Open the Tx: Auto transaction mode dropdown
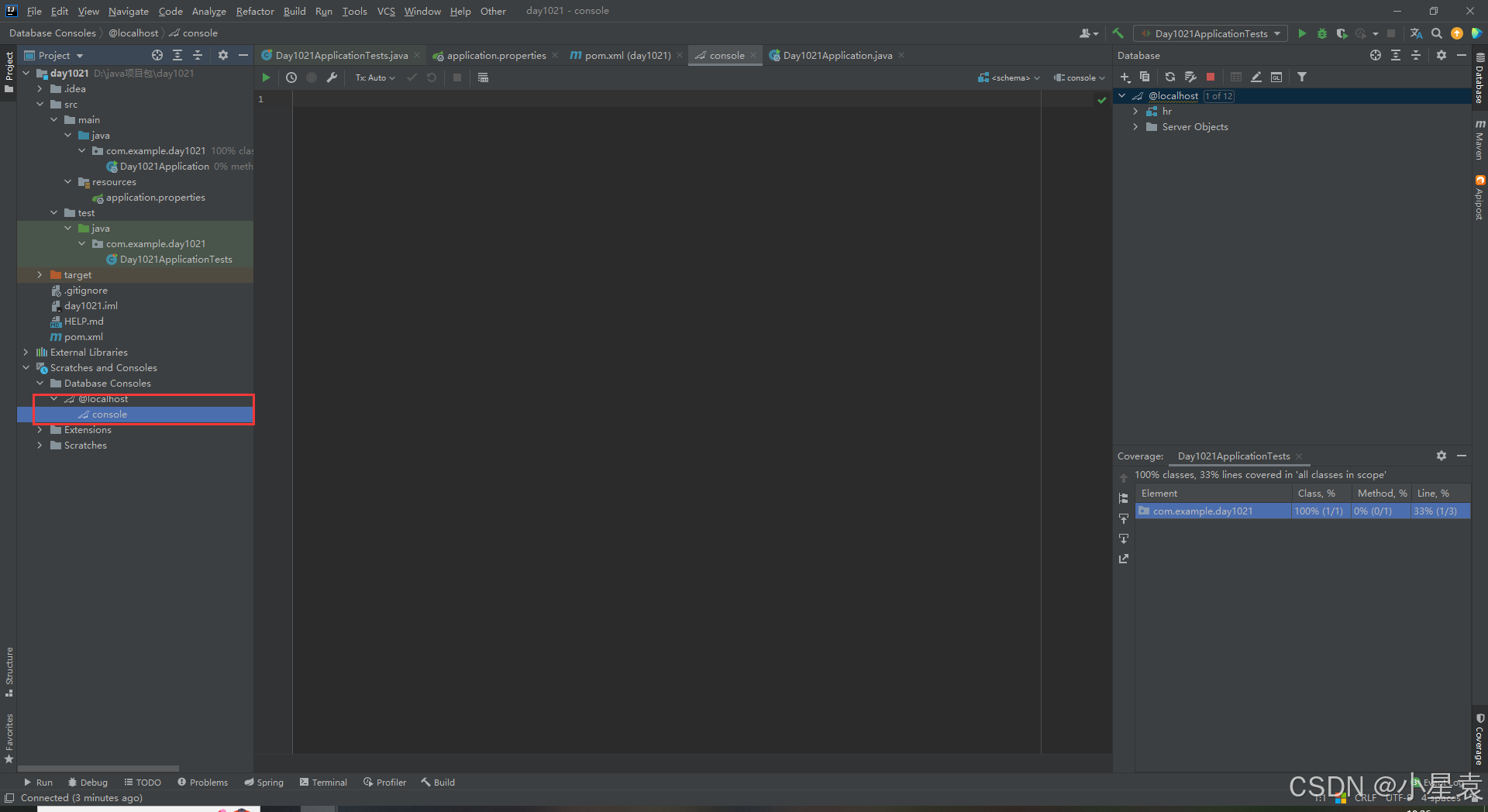This screenshot has width=1488, height=812. [374, 77]
